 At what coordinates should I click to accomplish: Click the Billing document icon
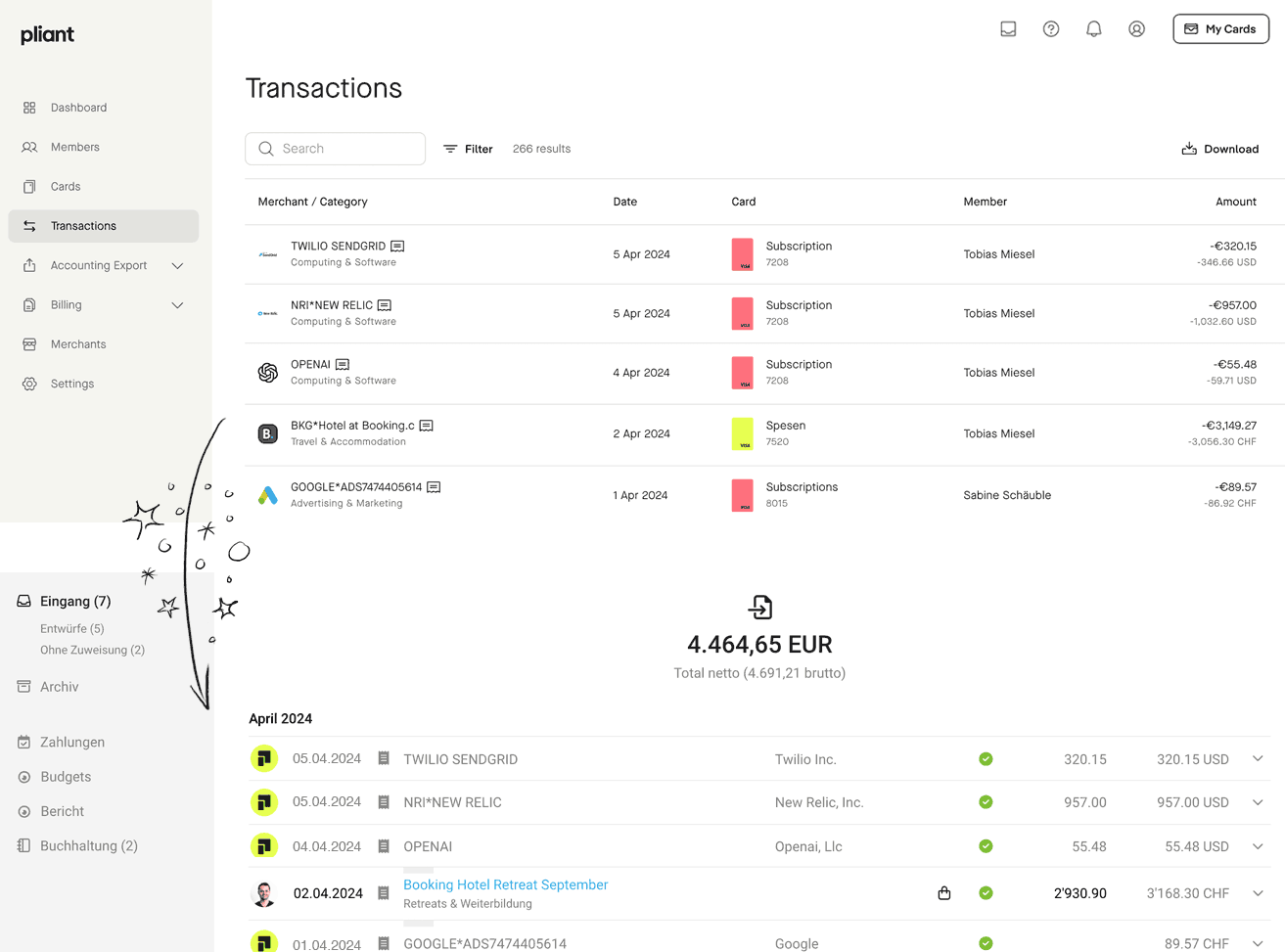point(29,305)
